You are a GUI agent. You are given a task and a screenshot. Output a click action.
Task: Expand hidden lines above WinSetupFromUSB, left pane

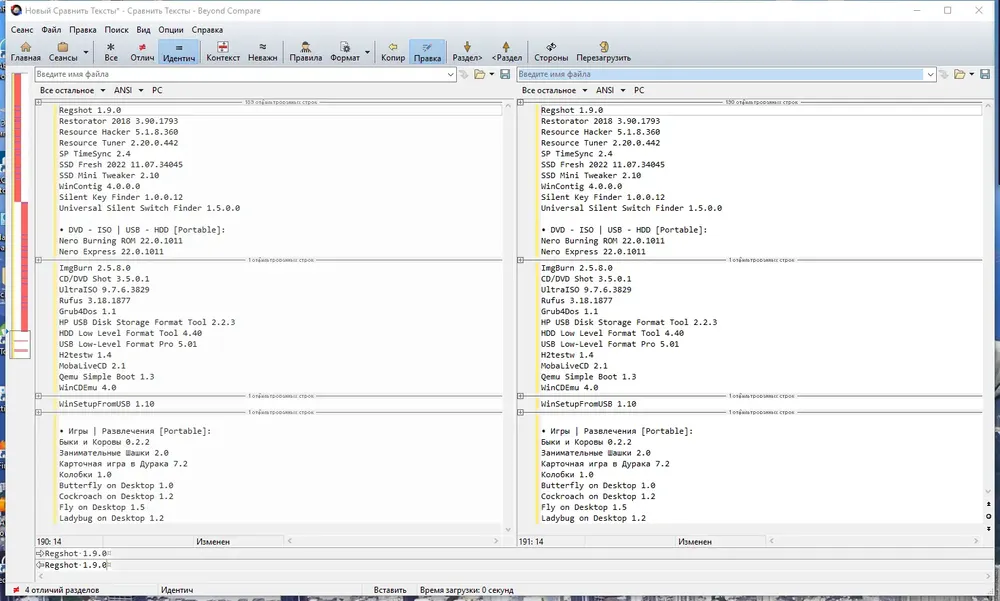[38, 396]
